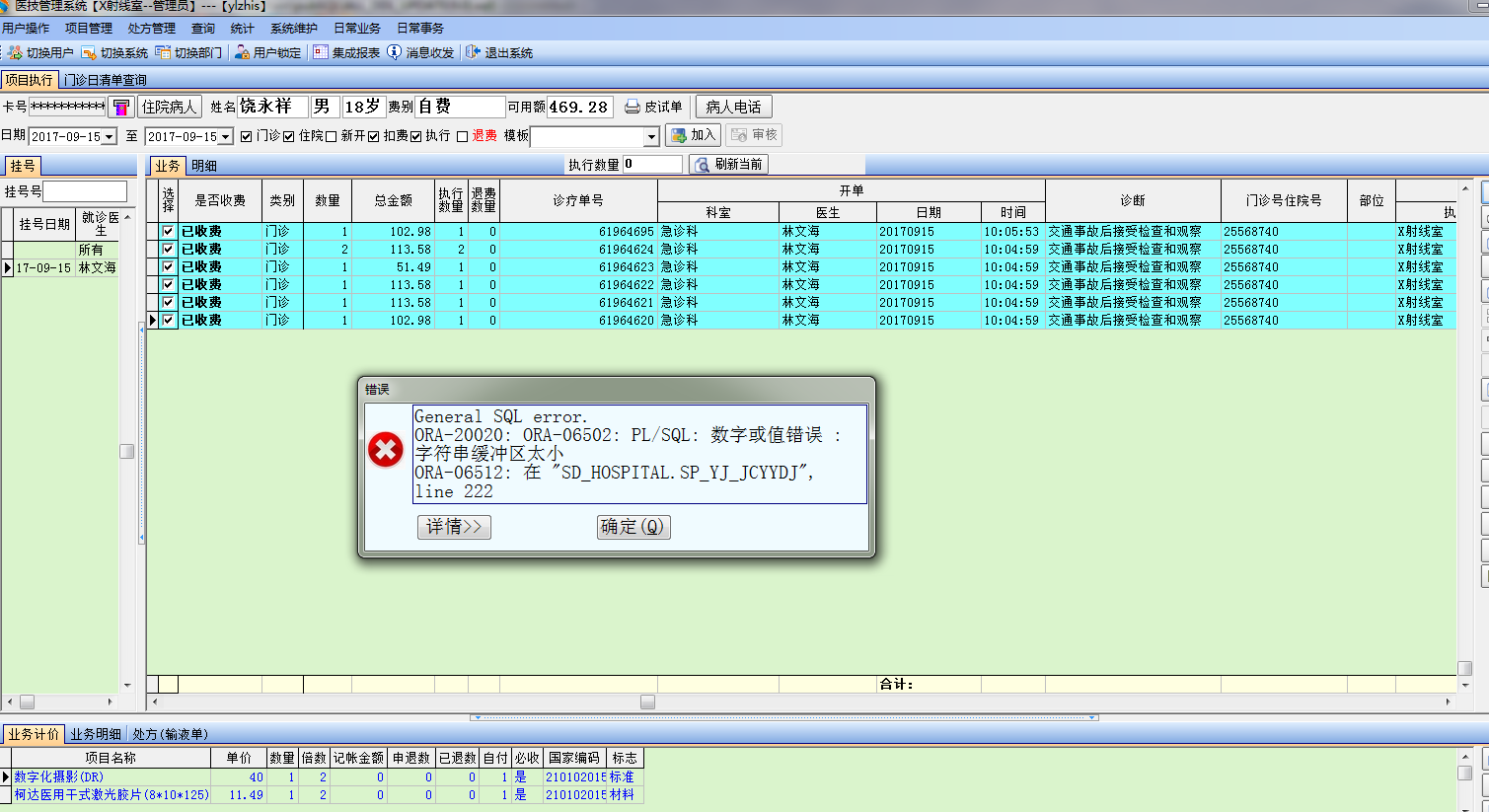Open the 查询 menu
The height and width of the screenshot is (812, 1489).
[x=203, y=29]
